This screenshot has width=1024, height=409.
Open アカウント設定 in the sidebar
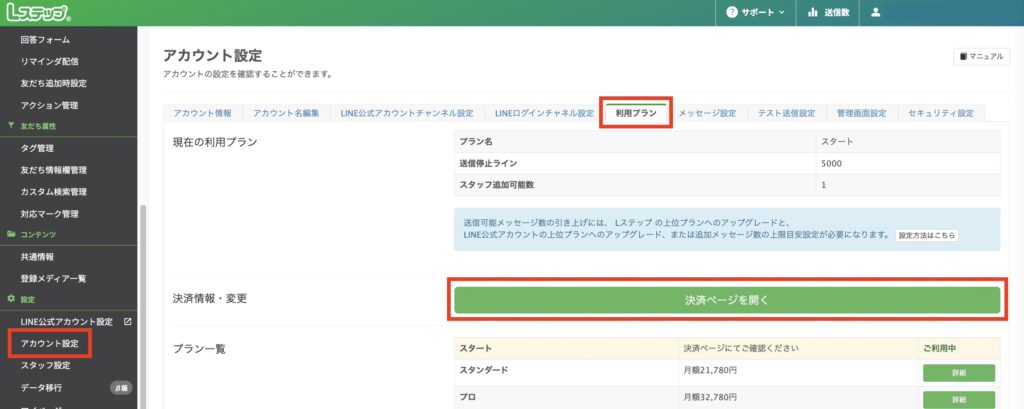tap(50, 343)
